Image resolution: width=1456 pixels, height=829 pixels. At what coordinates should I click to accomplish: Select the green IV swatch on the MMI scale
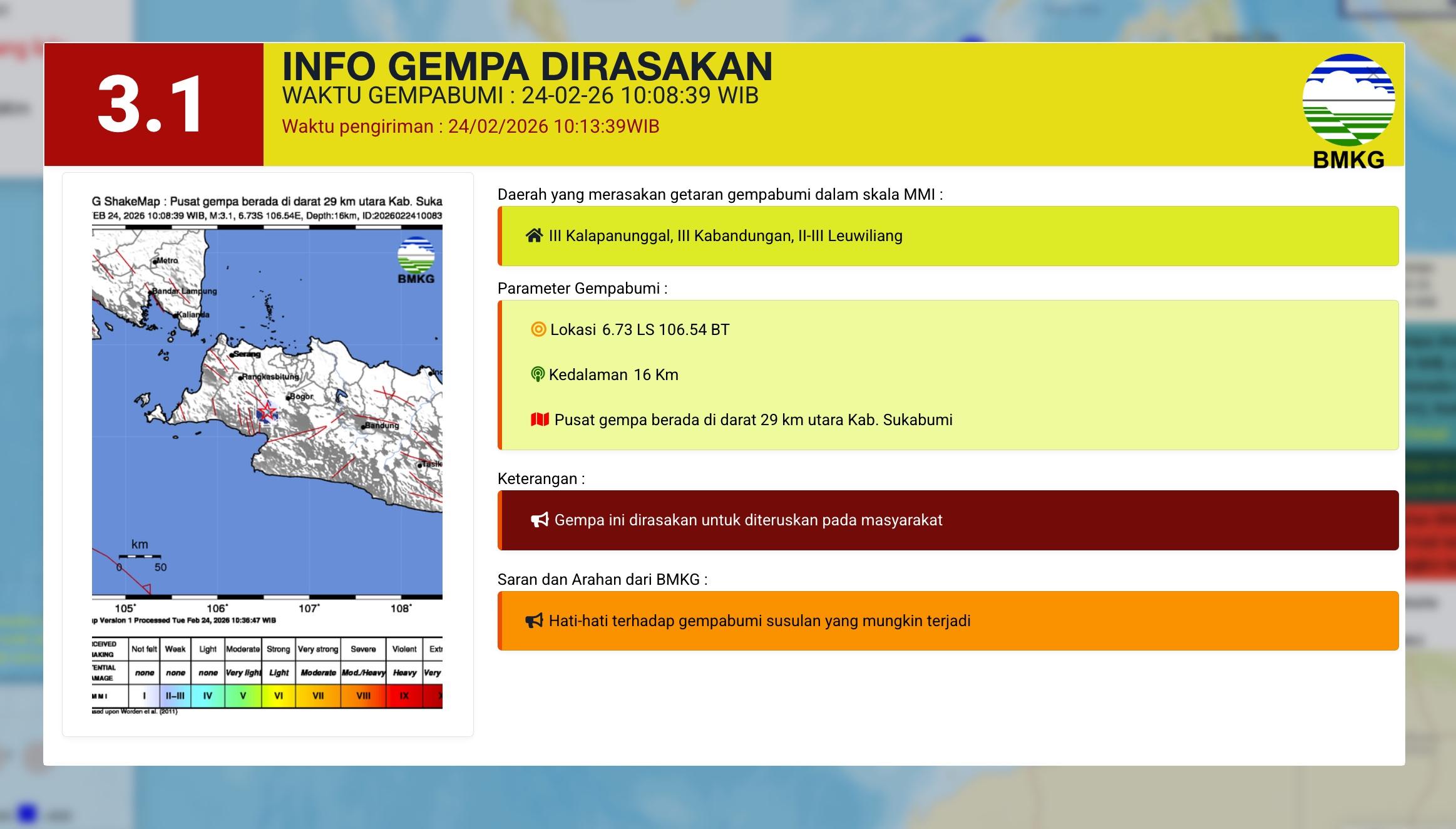[x=207, y=694]
